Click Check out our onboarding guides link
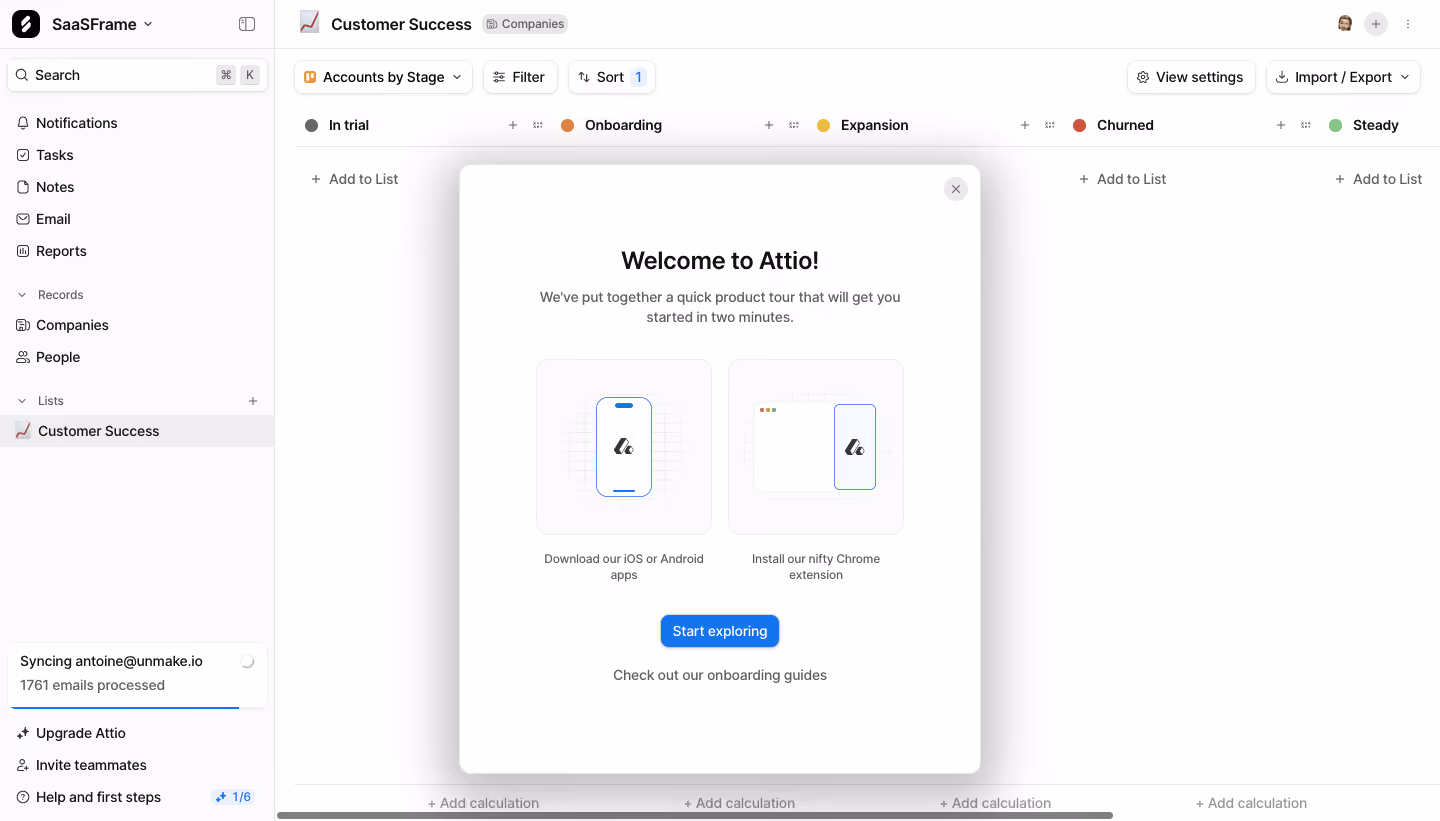The image size is (1440, 821). tap(720, 675)
